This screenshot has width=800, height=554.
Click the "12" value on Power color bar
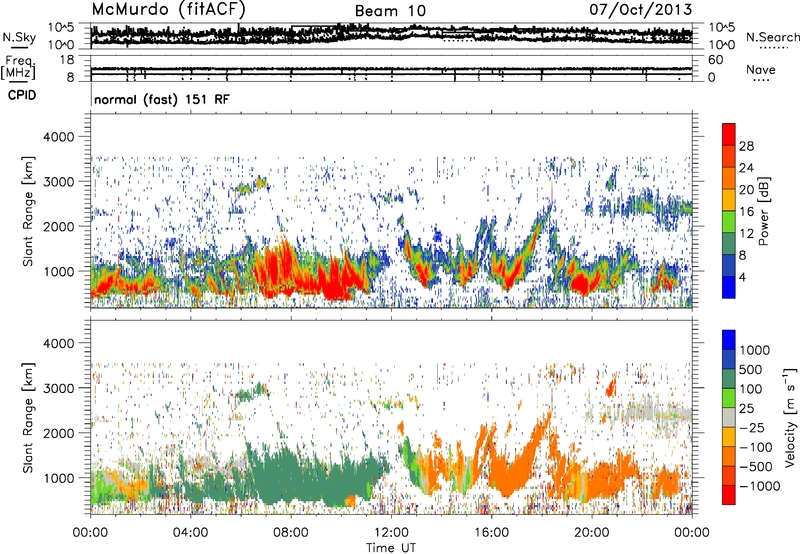tap(746, 234)
